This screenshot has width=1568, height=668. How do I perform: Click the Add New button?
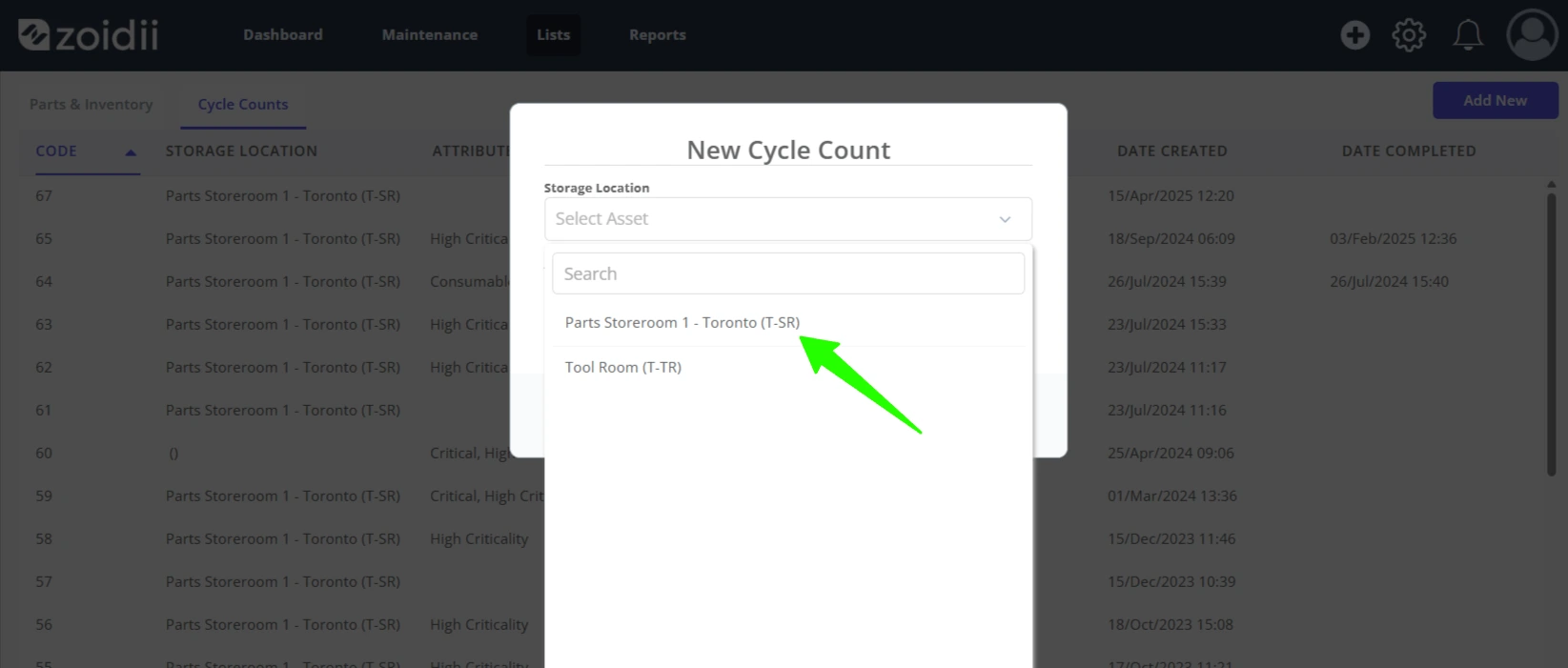click(x=1496, y=100)
